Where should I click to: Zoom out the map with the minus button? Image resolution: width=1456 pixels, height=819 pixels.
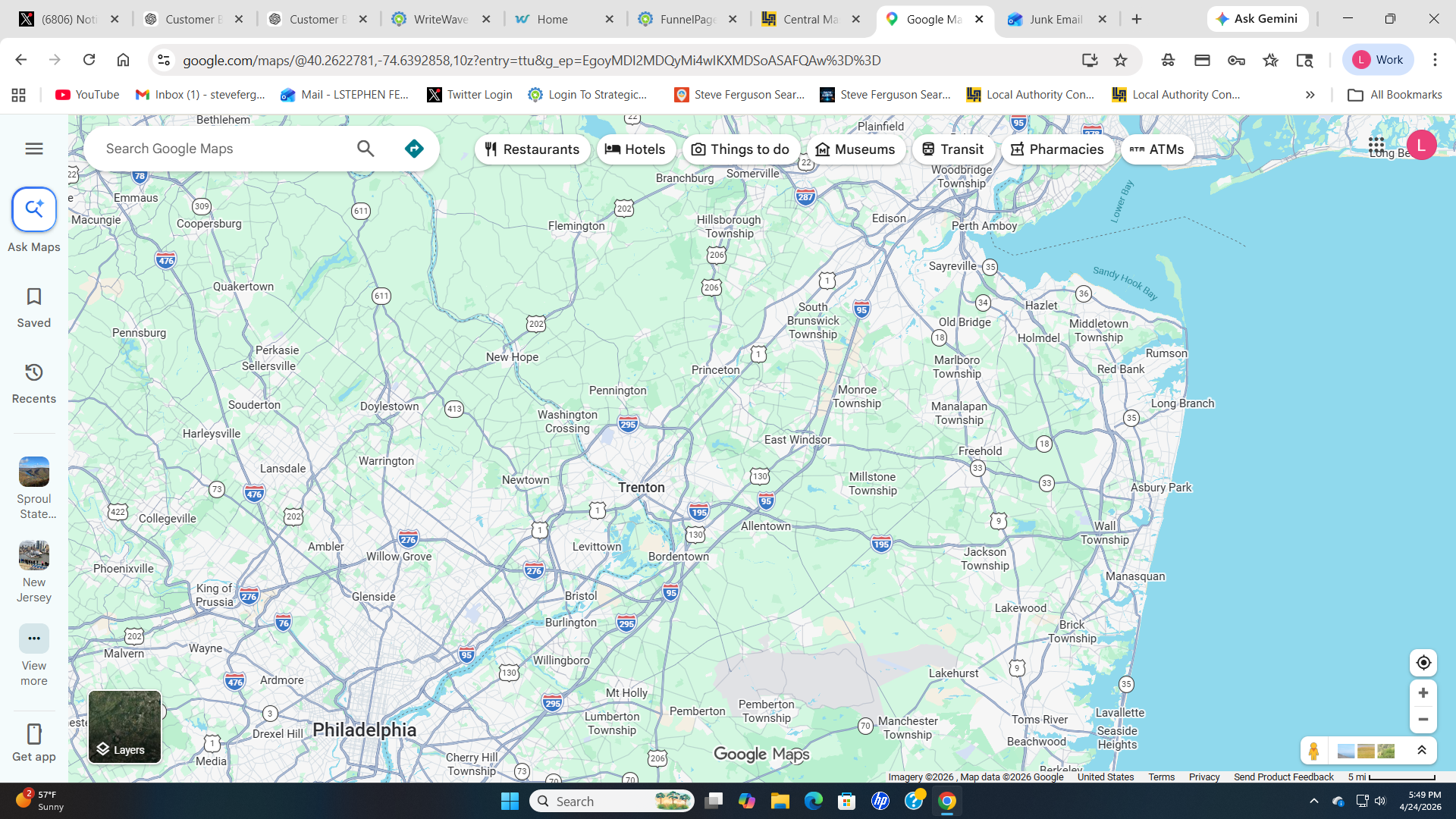(x=1423, y=720)
